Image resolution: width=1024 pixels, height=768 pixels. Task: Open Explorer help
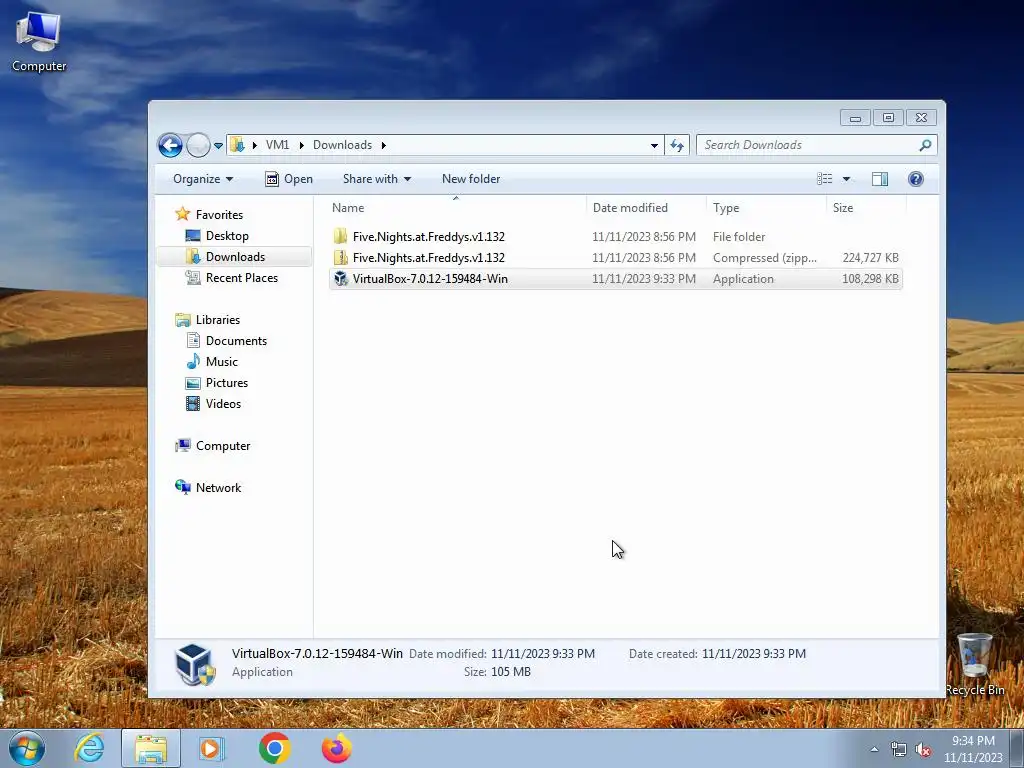coord(916,179)
